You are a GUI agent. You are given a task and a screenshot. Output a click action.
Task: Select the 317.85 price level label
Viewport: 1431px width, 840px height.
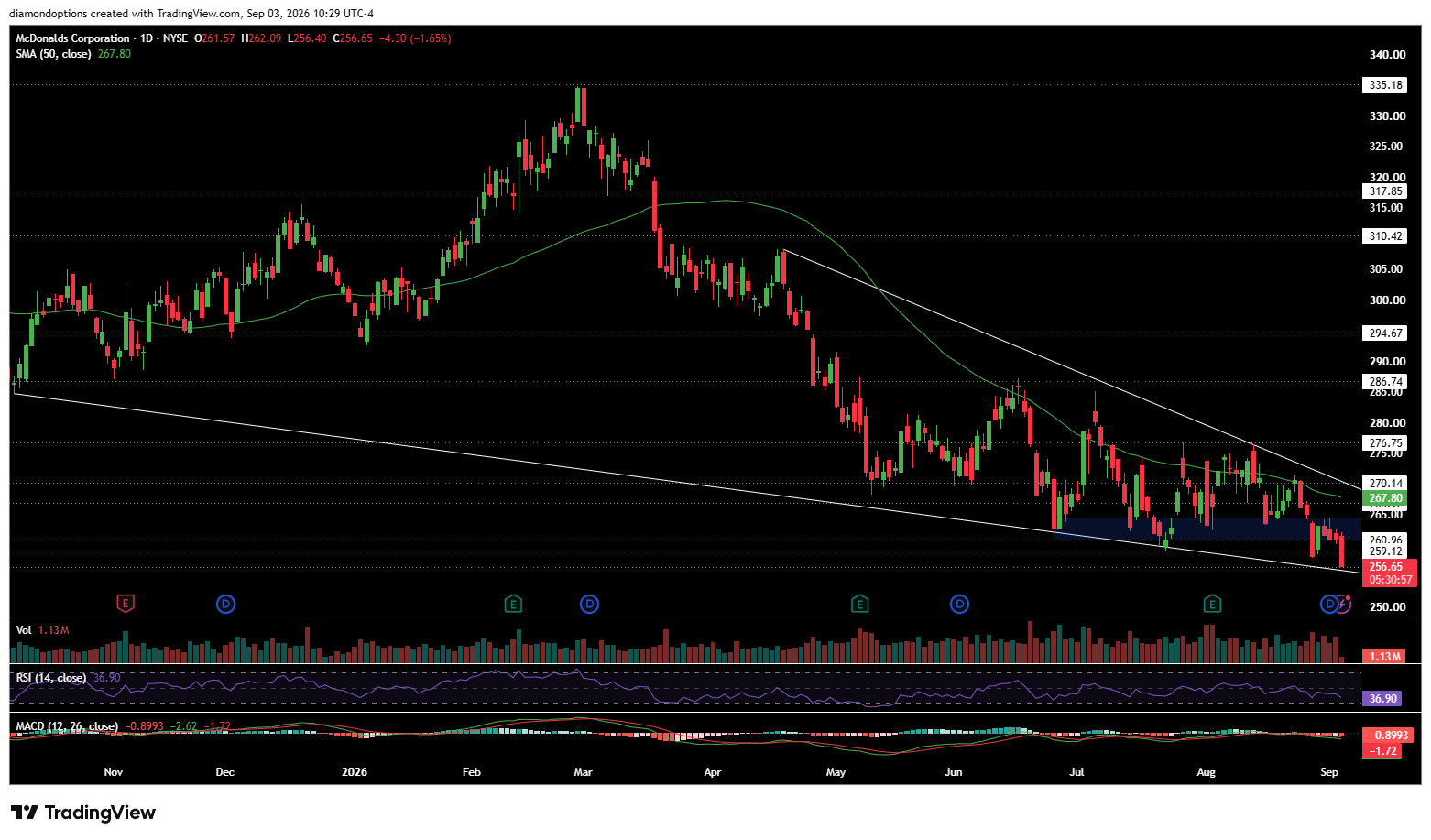pyautogui.click(x=1385, y=191)
